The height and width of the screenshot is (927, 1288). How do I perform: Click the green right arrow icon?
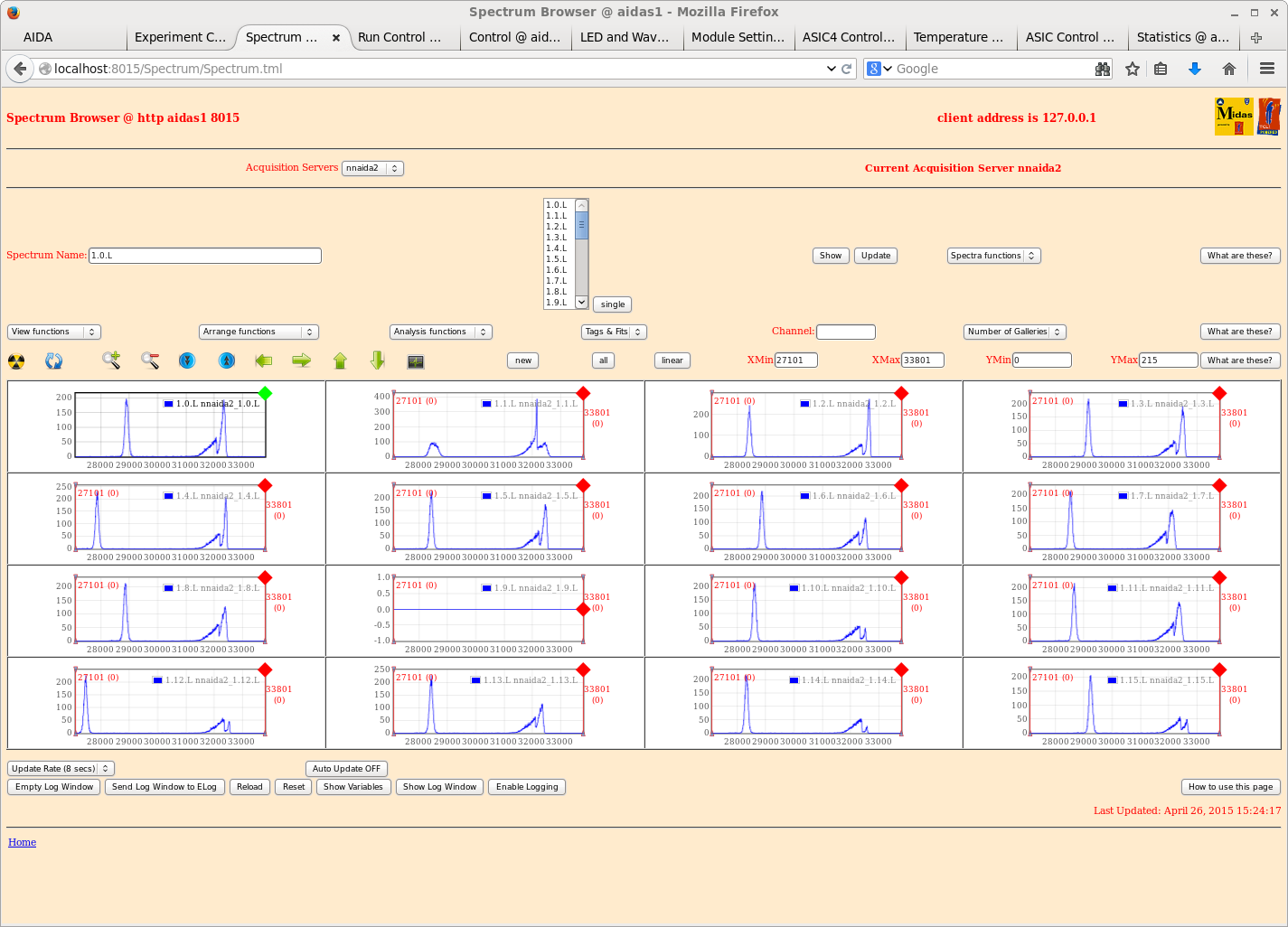click(x=301, y=360)
